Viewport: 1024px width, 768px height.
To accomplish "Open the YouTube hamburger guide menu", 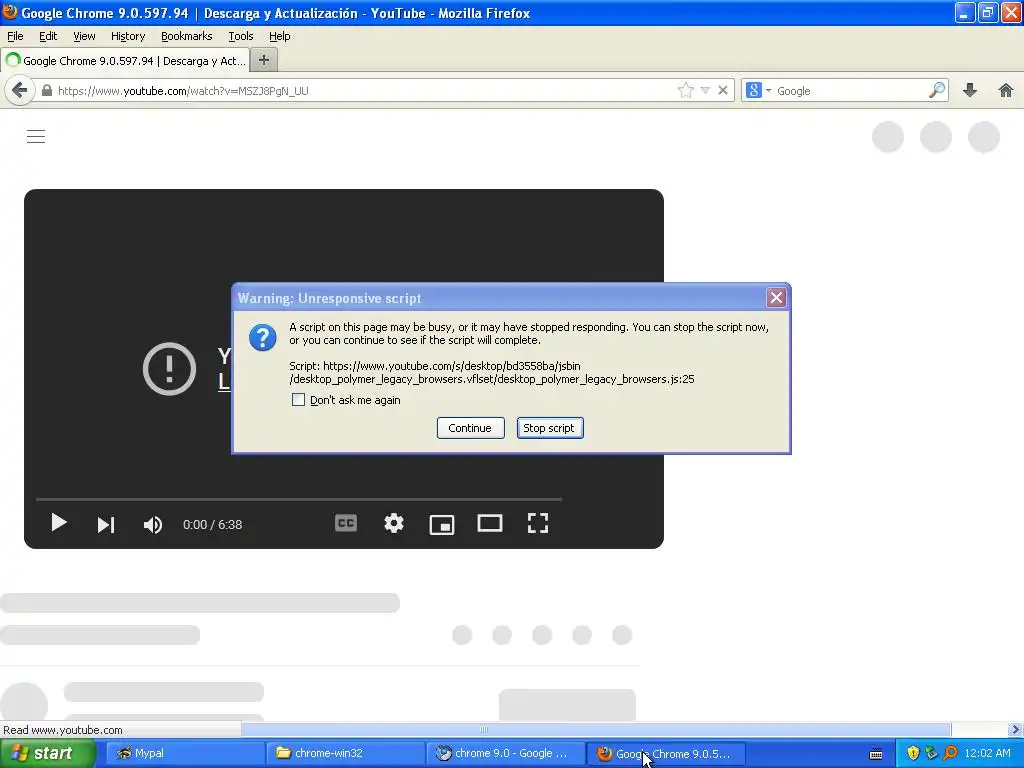I will click(x=36, y=136).
